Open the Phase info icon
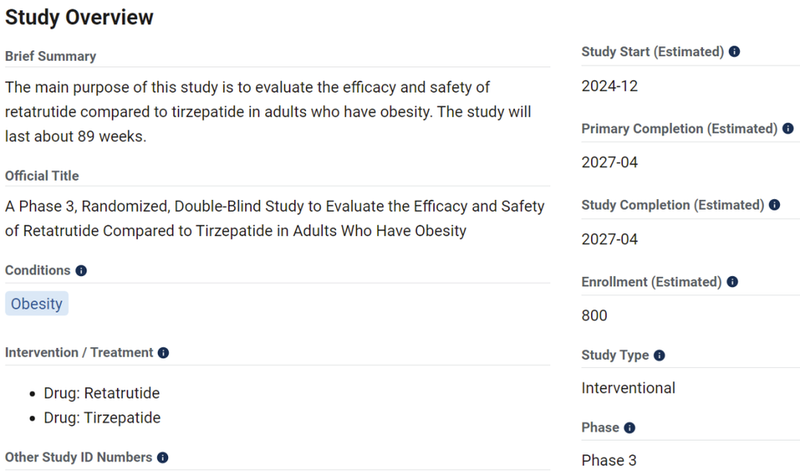 point(629,428)
